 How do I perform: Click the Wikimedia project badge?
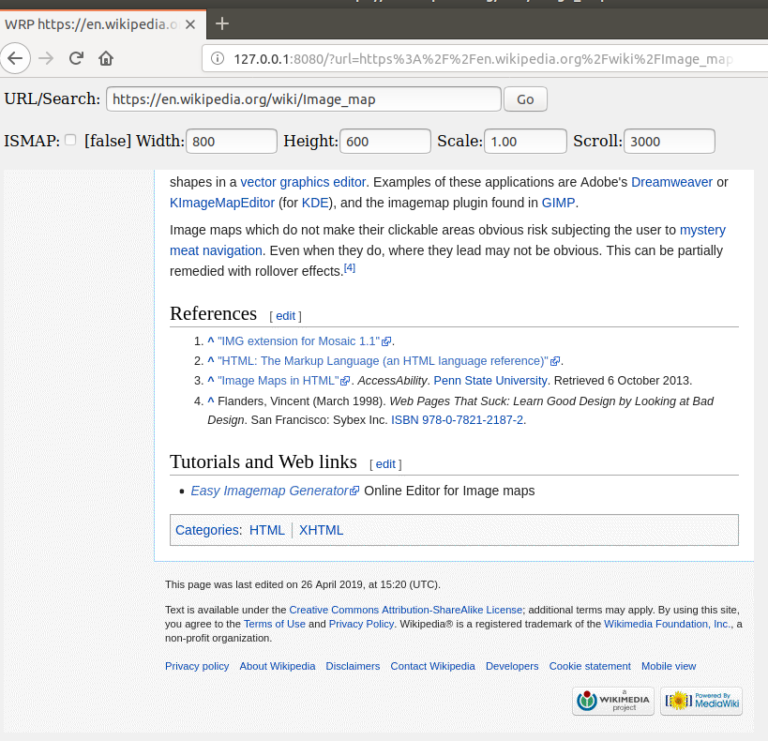613,701
